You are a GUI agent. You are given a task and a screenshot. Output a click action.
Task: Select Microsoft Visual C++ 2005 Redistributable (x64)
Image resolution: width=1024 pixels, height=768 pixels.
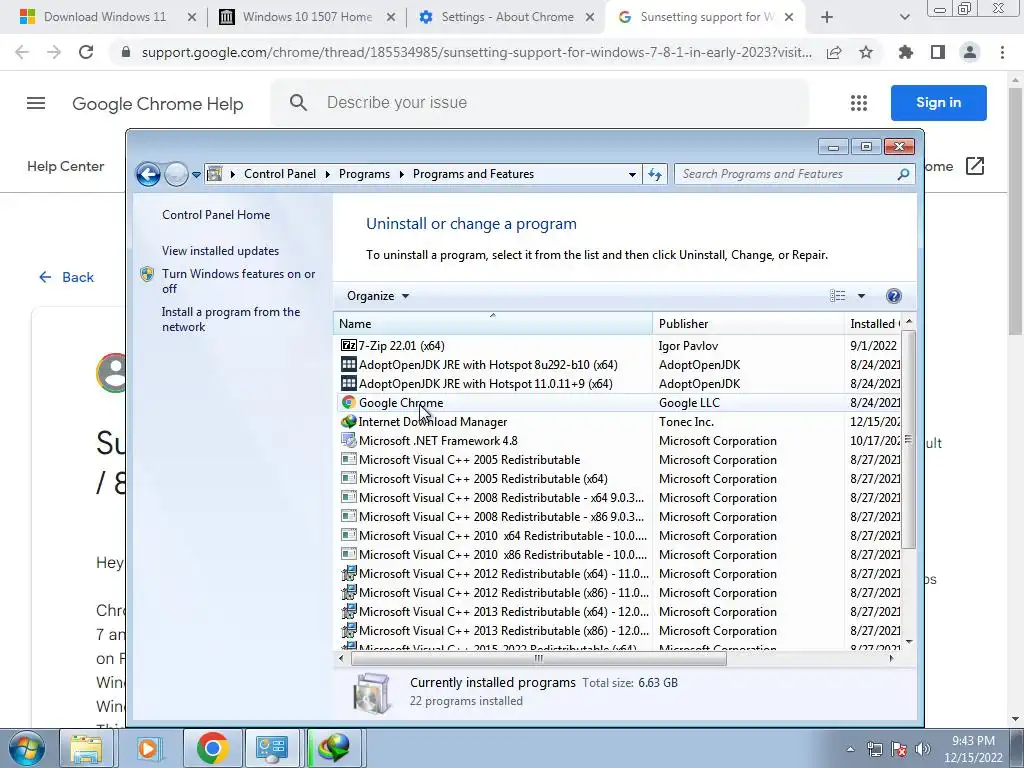click(619, 479)
